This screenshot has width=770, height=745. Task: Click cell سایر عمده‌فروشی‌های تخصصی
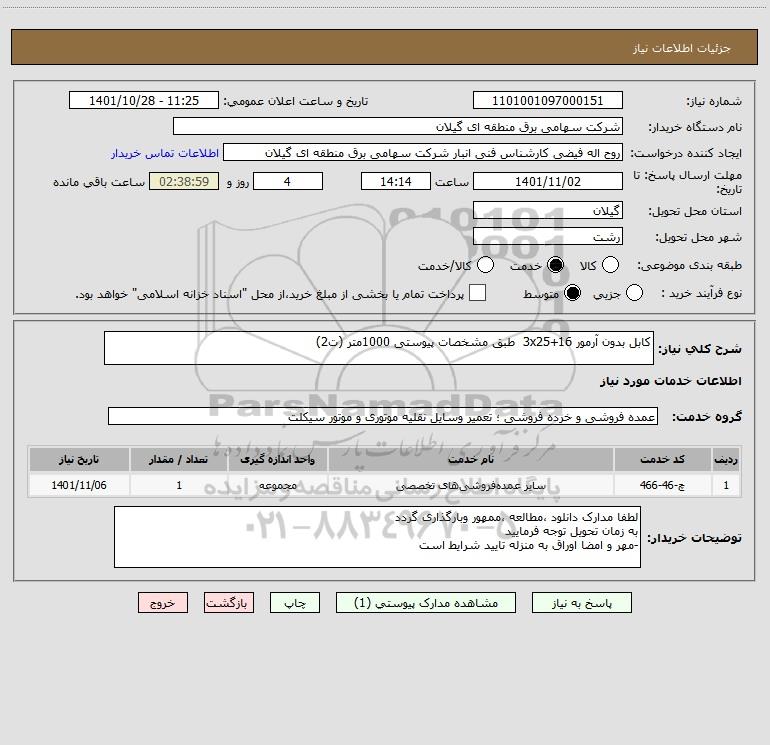point(470,485)
